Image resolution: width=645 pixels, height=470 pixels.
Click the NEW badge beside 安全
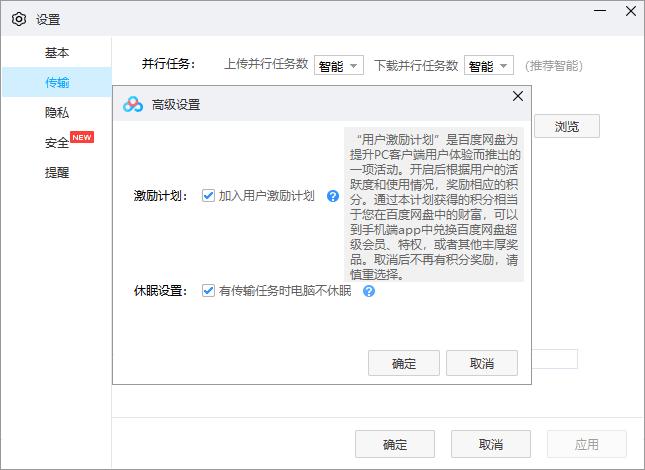82,137
